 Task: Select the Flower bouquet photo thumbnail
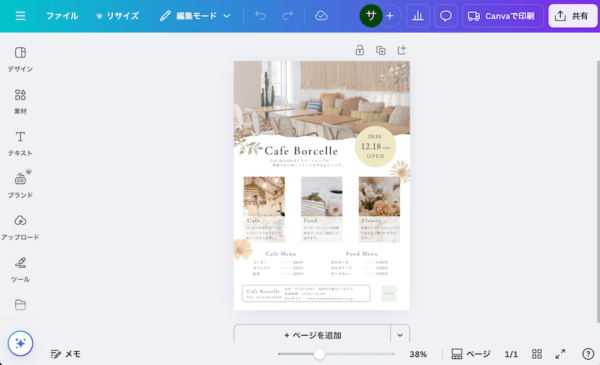[379, 196]
